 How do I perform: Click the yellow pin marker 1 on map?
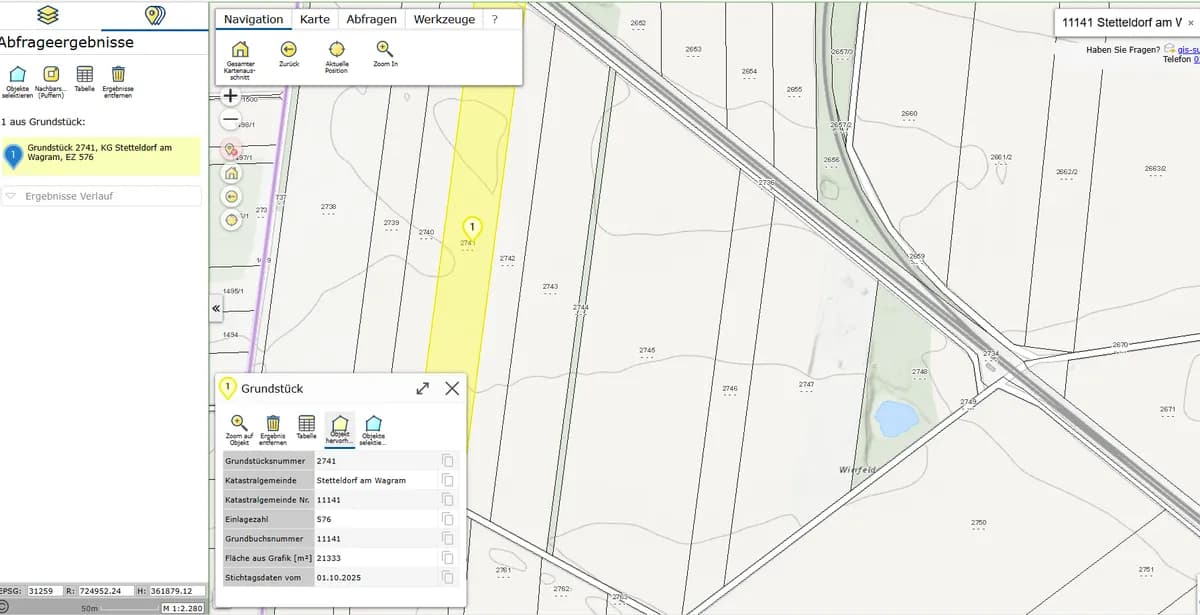(x=472, y=228)
